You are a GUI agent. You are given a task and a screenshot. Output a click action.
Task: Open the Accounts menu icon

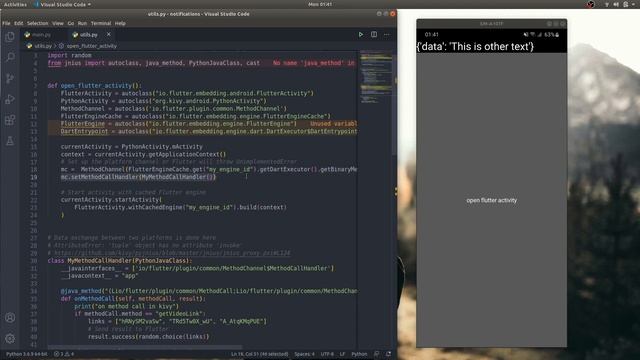10,318
